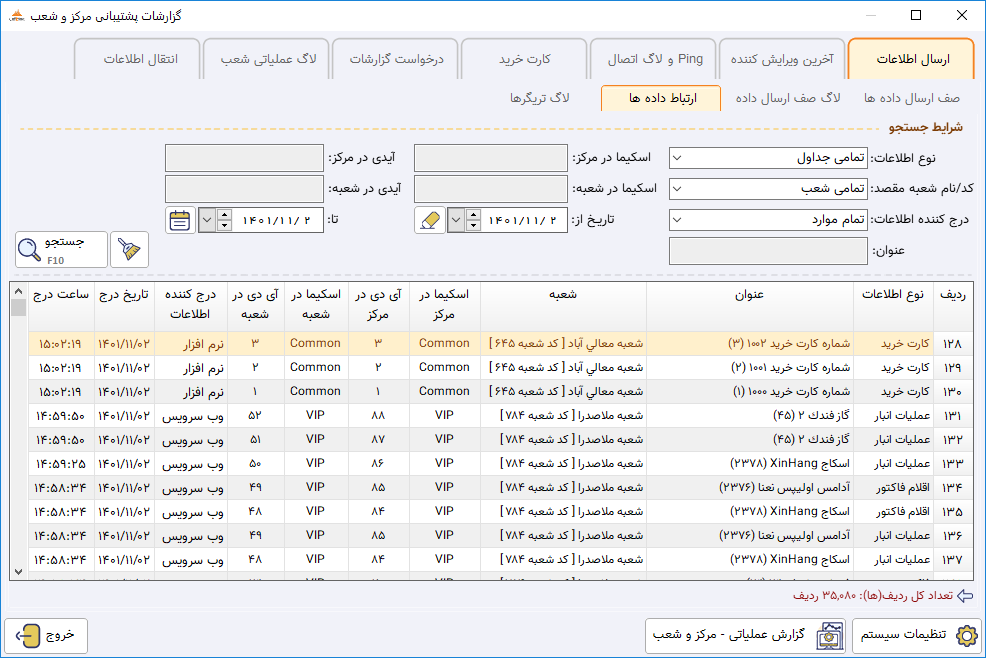The image size is (986, 658).
Task: Select the لاگ عملیاتی شعب tab
Action: (x=267, y=59)
